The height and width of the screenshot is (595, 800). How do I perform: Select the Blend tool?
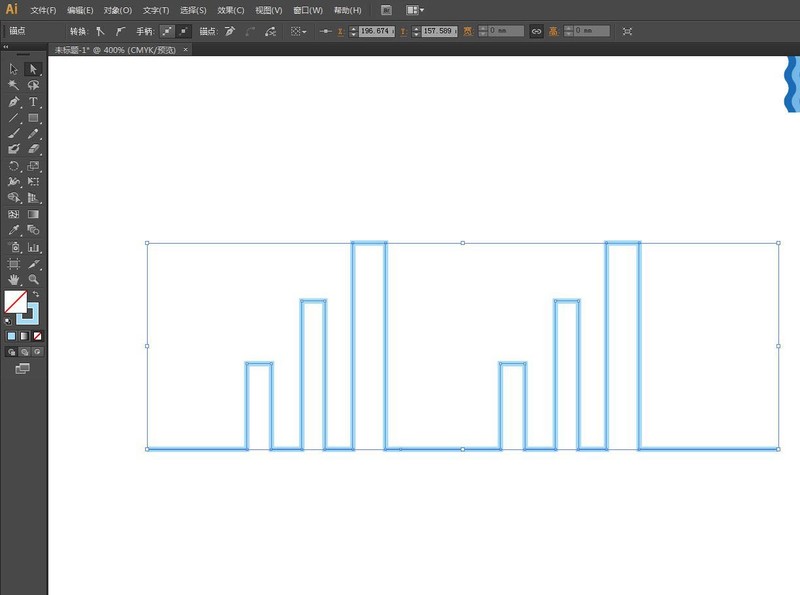33,230
